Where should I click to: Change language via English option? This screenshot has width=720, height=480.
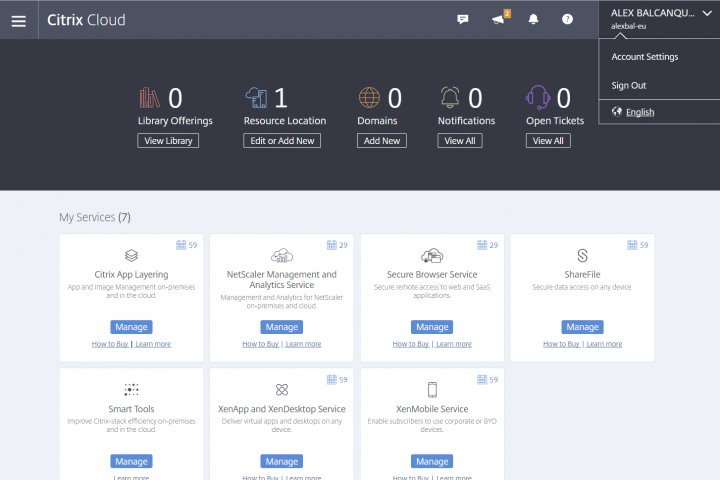[639, 112]
